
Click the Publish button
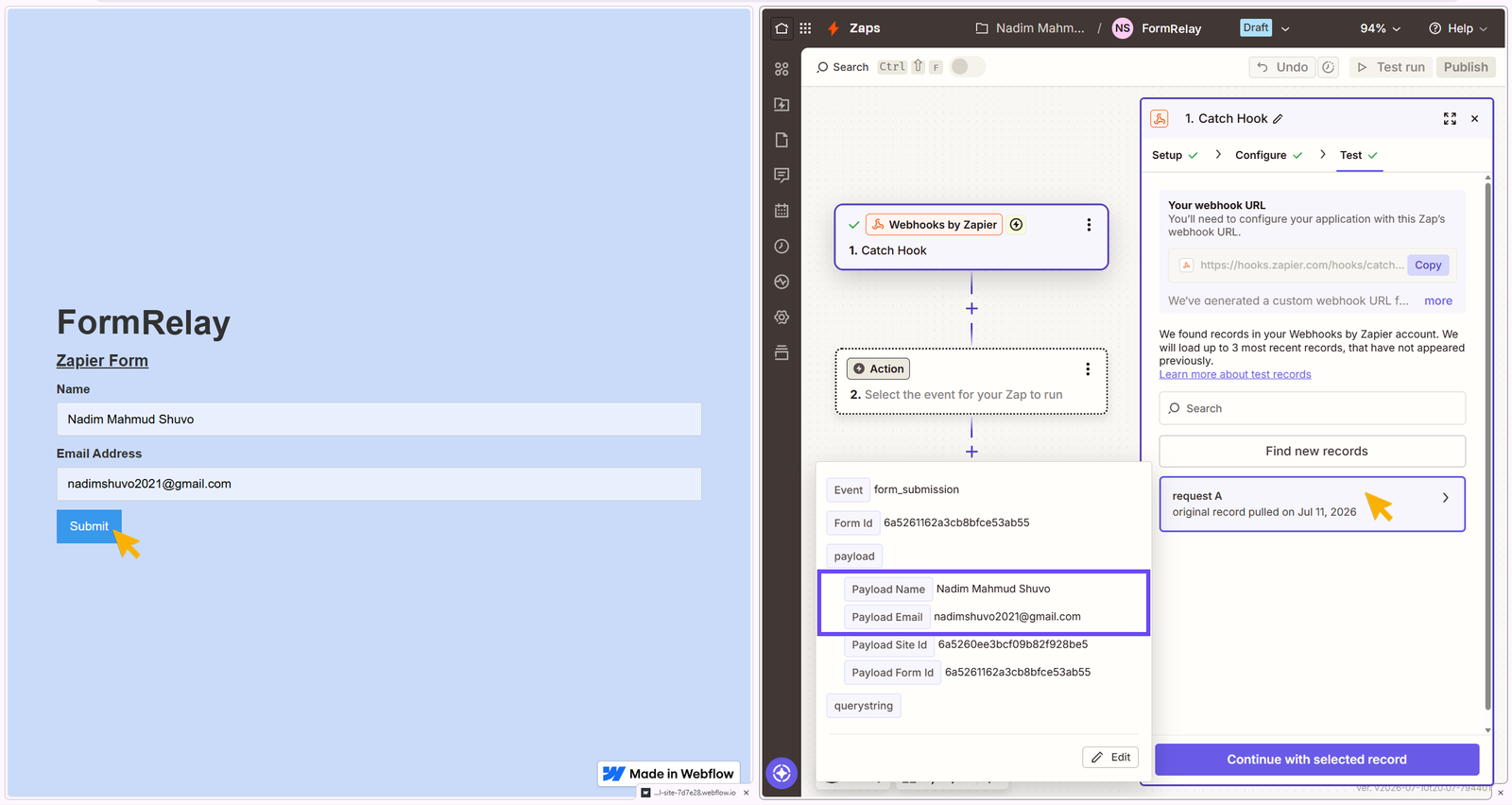[x=1466, y=67]
